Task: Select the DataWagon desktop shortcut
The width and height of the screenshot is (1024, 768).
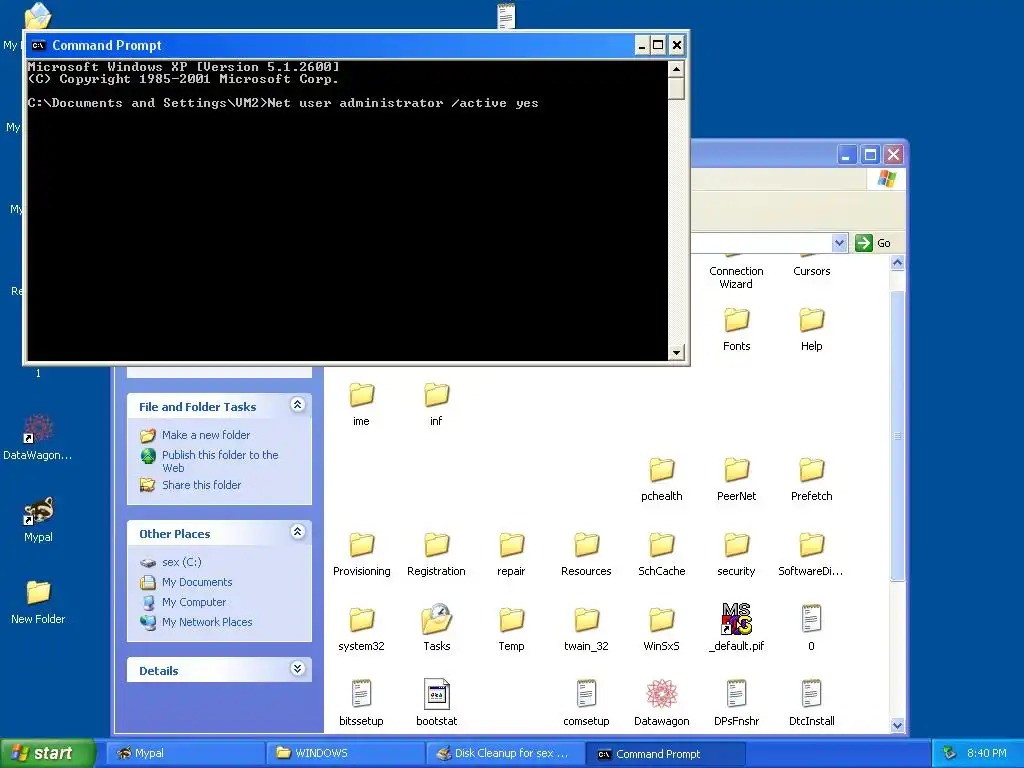Action: 38,438
